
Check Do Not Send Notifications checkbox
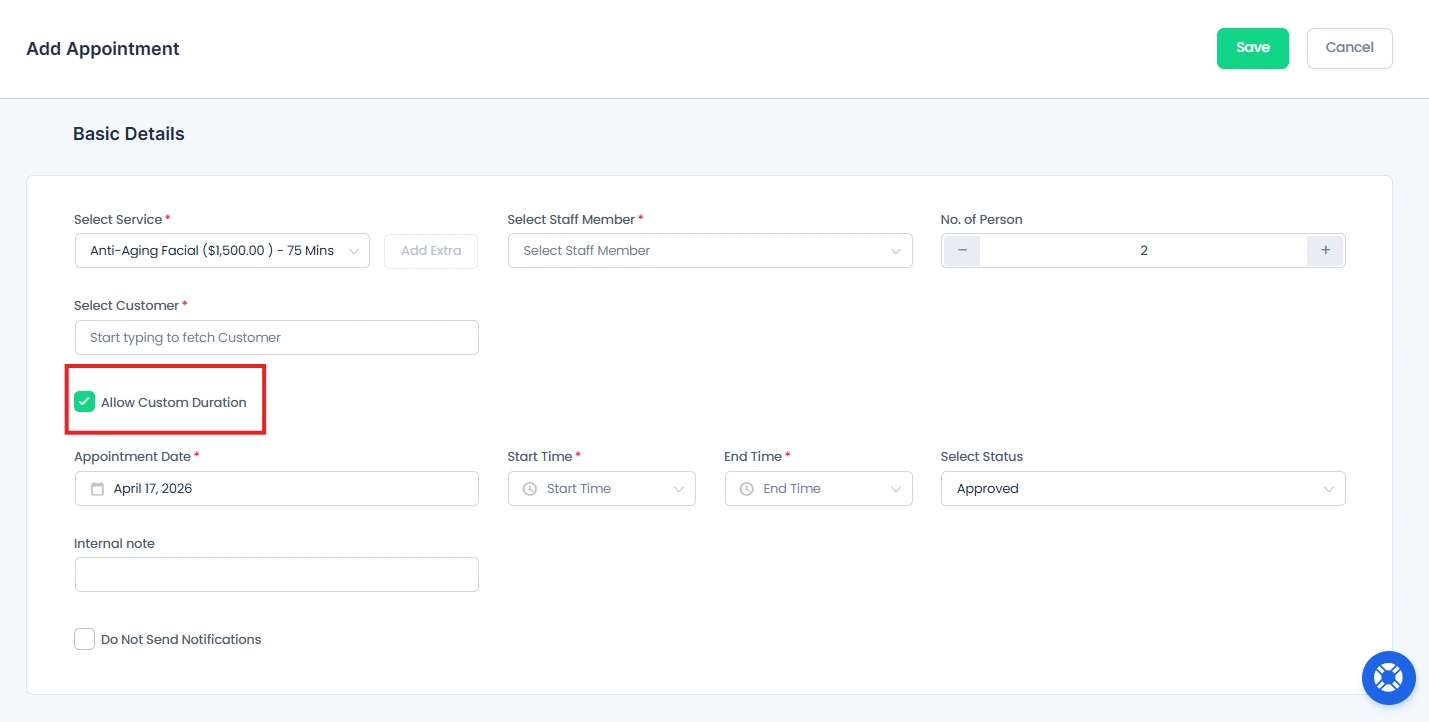point(85,639)
